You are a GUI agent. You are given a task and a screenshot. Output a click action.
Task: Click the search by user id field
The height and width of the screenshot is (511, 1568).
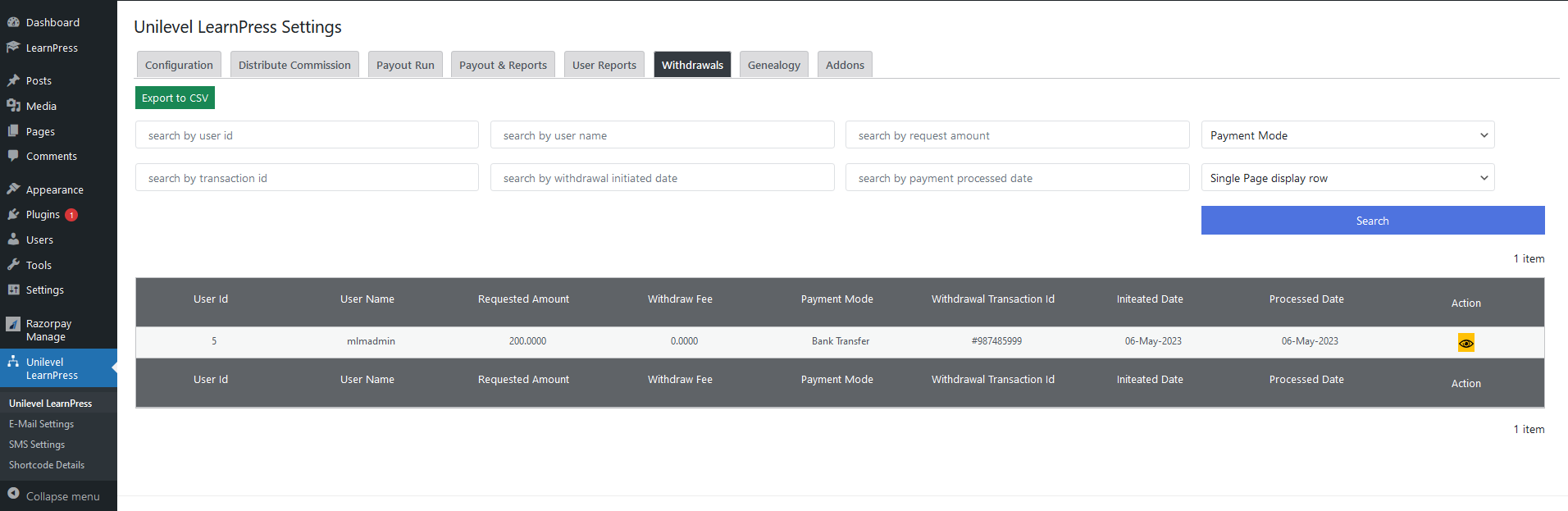(307, 135)
